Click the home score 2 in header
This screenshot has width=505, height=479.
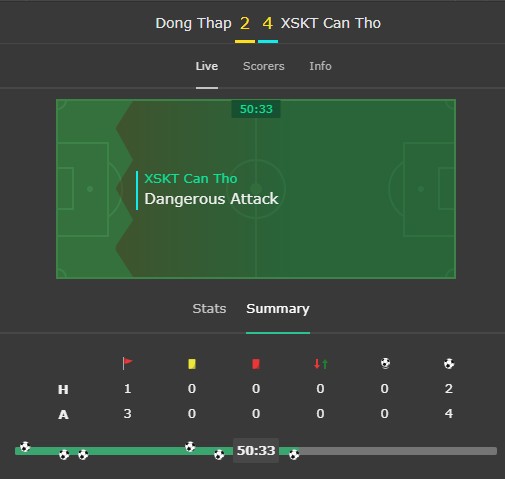click(x=245, y=23)
